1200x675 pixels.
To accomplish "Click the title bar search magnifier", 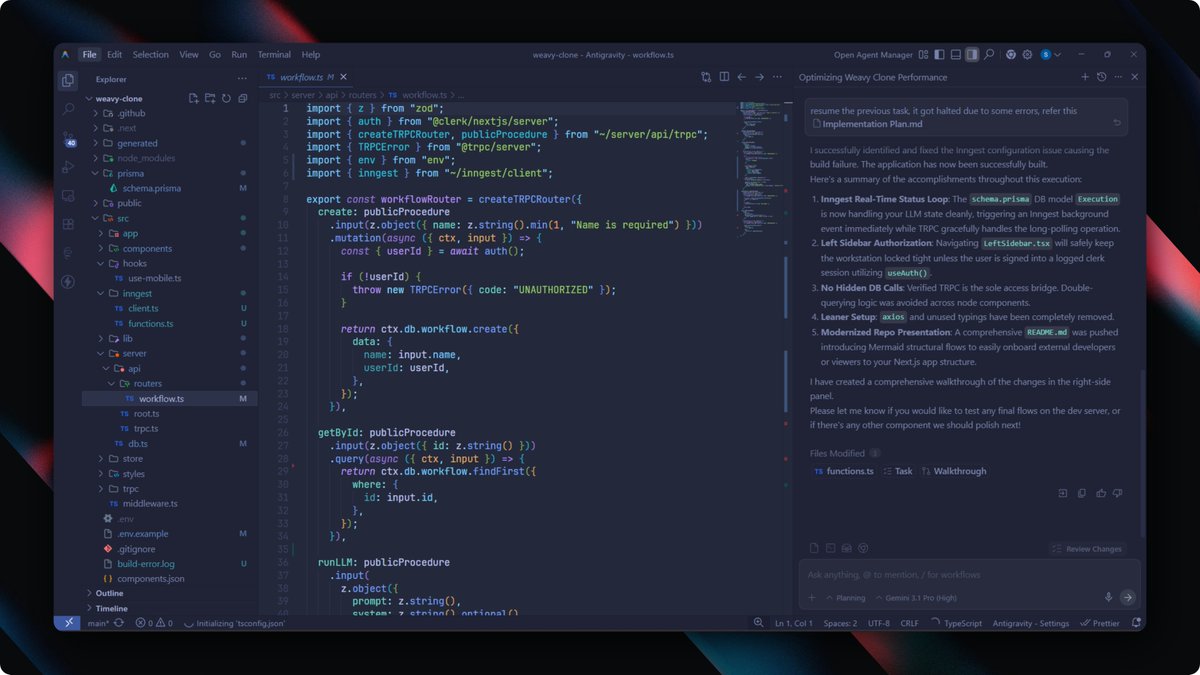I will (989, 54).
